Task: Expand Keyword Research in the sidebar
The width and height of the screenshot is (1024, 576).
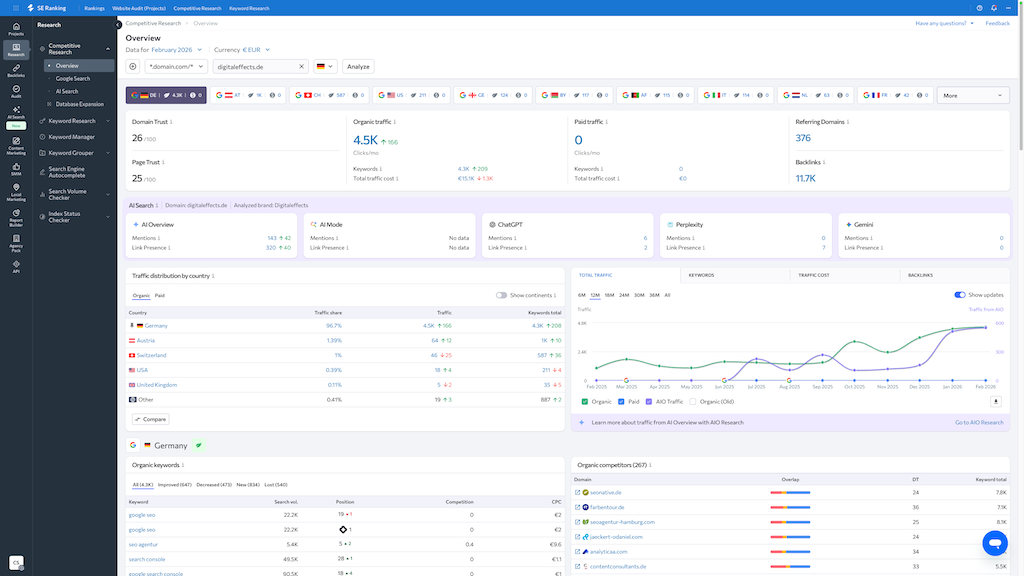Action: (72, 121)
